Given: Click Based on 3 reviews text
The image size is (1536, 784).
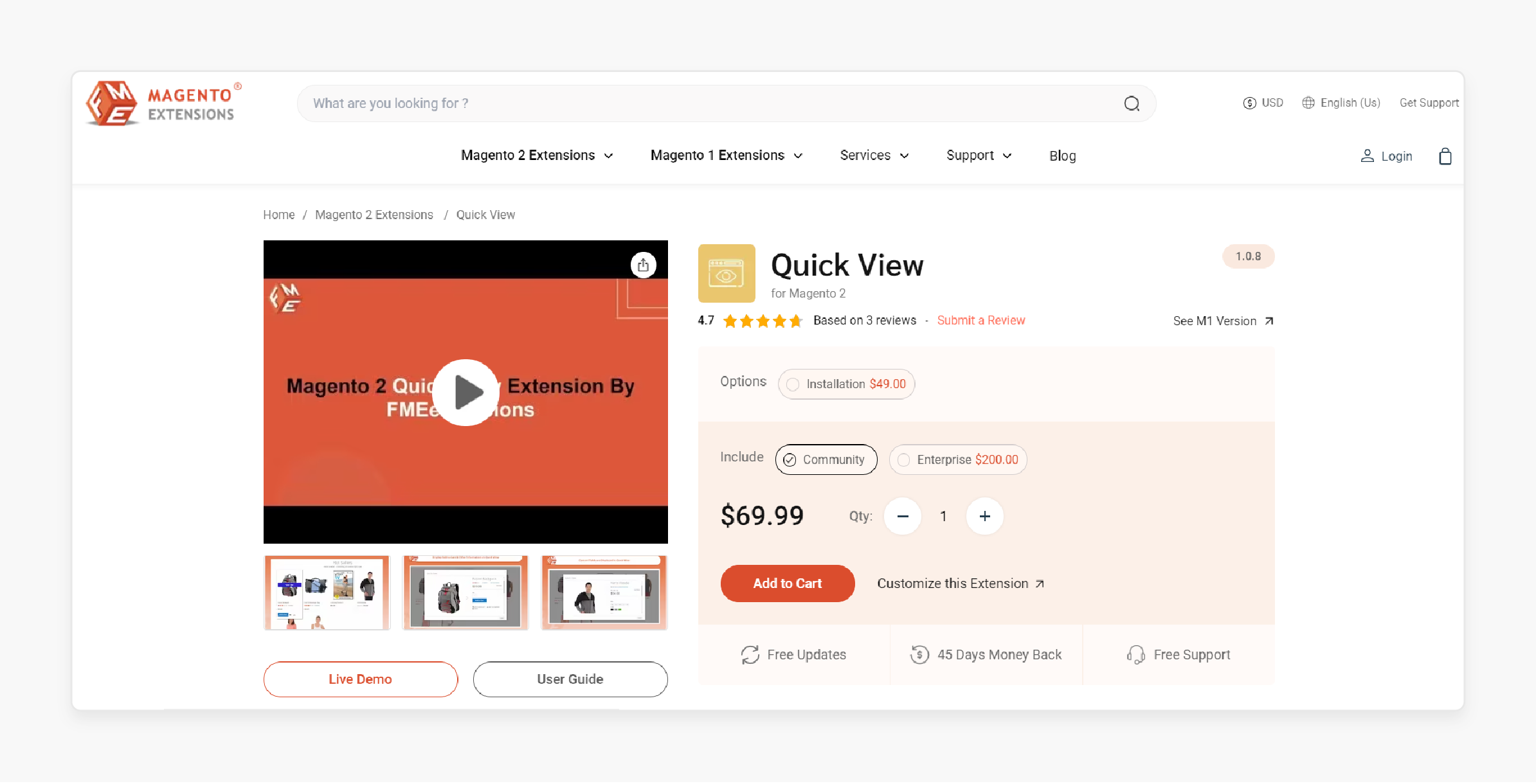Looking at the screenshot, I should coord(865,321).
